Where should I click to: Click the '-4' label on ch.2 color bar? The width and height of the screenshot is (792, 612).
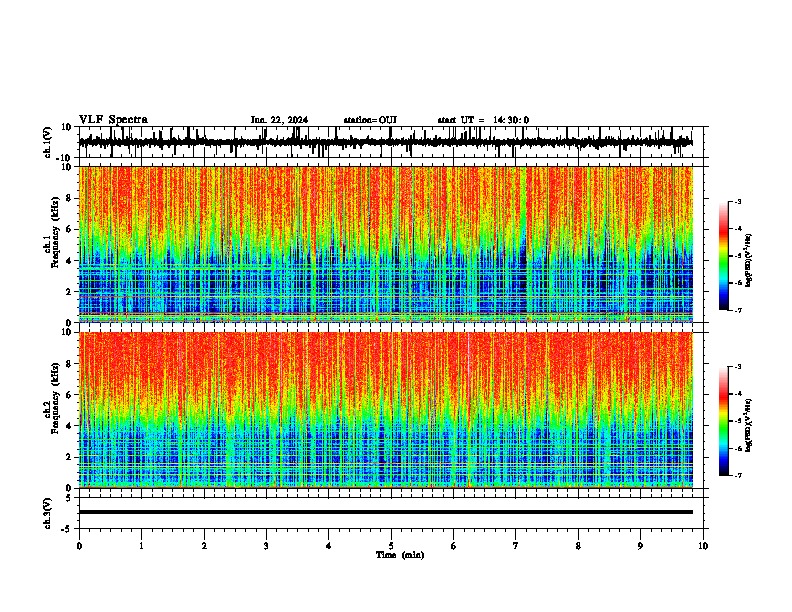pyautogui.click(x=737, y=394)
